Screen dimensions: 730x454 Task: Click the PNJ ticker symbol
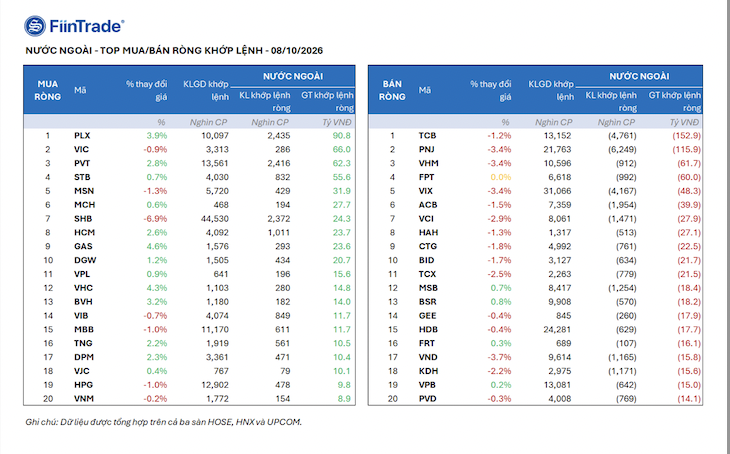click(x=426, y=149)
